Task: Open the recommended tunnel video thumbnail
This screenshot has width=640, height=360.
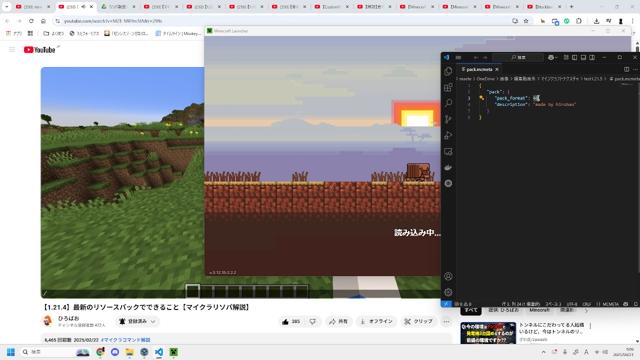Action: (488, 333)
